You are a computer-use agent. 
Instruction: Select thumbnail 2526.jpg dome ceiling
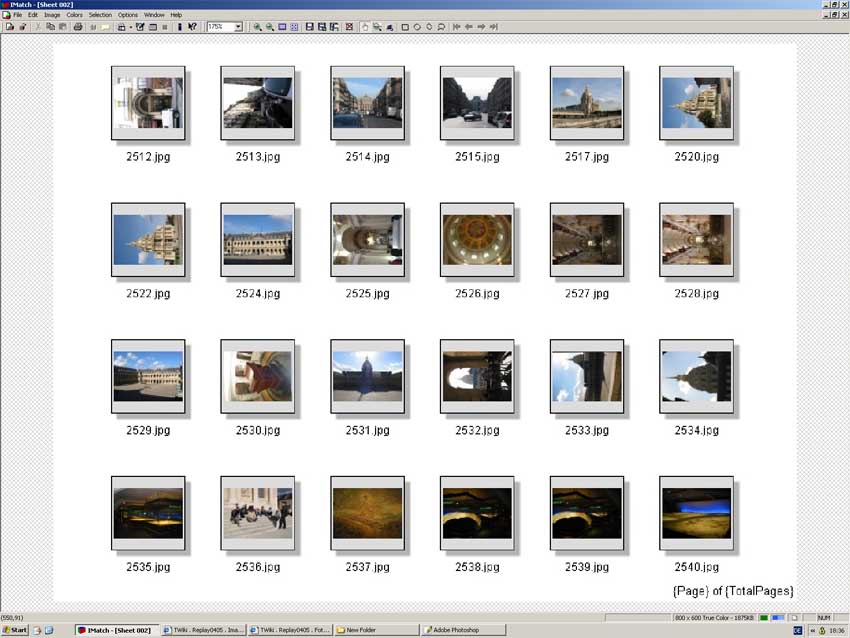click(477, 240)
